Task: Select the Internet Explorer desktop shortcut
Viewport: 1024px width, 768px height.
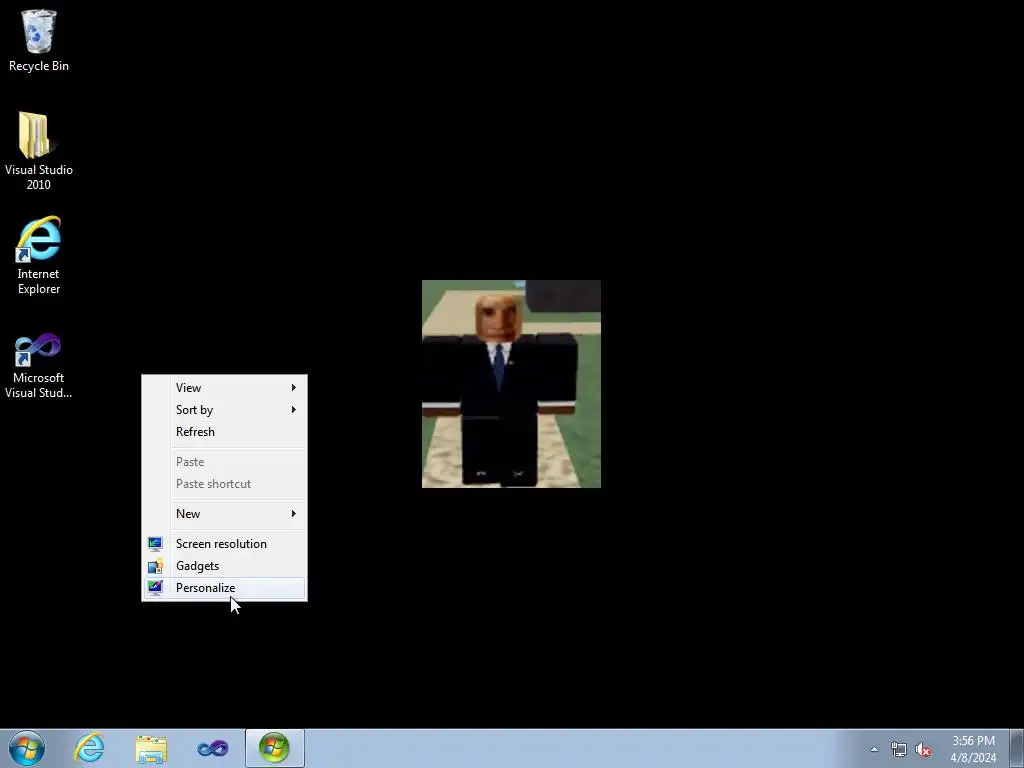Action: tap(39, 255)
